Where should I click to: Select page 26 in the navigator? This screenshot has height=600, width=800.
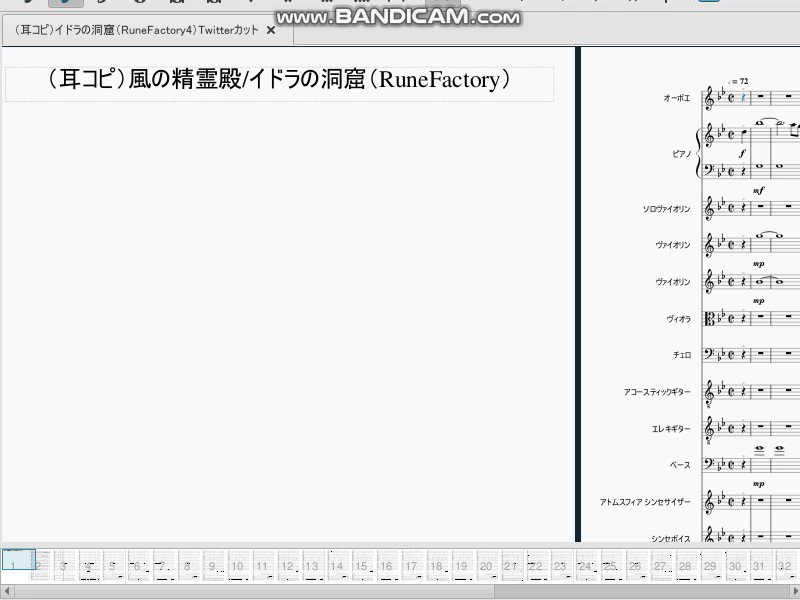tap(635, 565)
